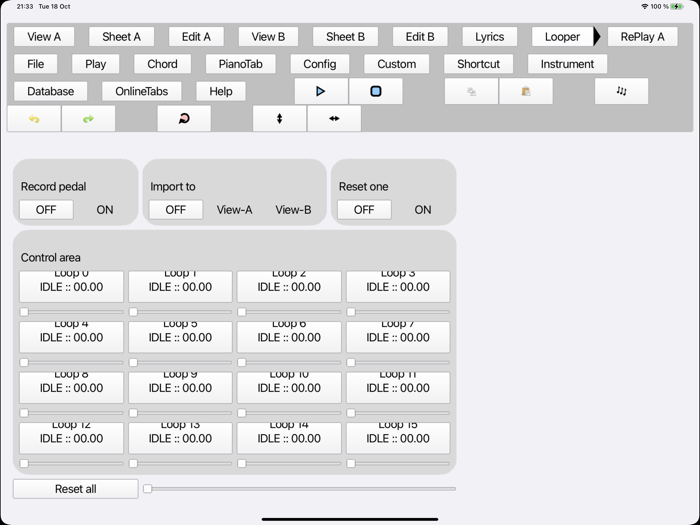Viewport: 700px width, 525px height.
Task: Open the Help menu
Action: (x=221, y=92)
